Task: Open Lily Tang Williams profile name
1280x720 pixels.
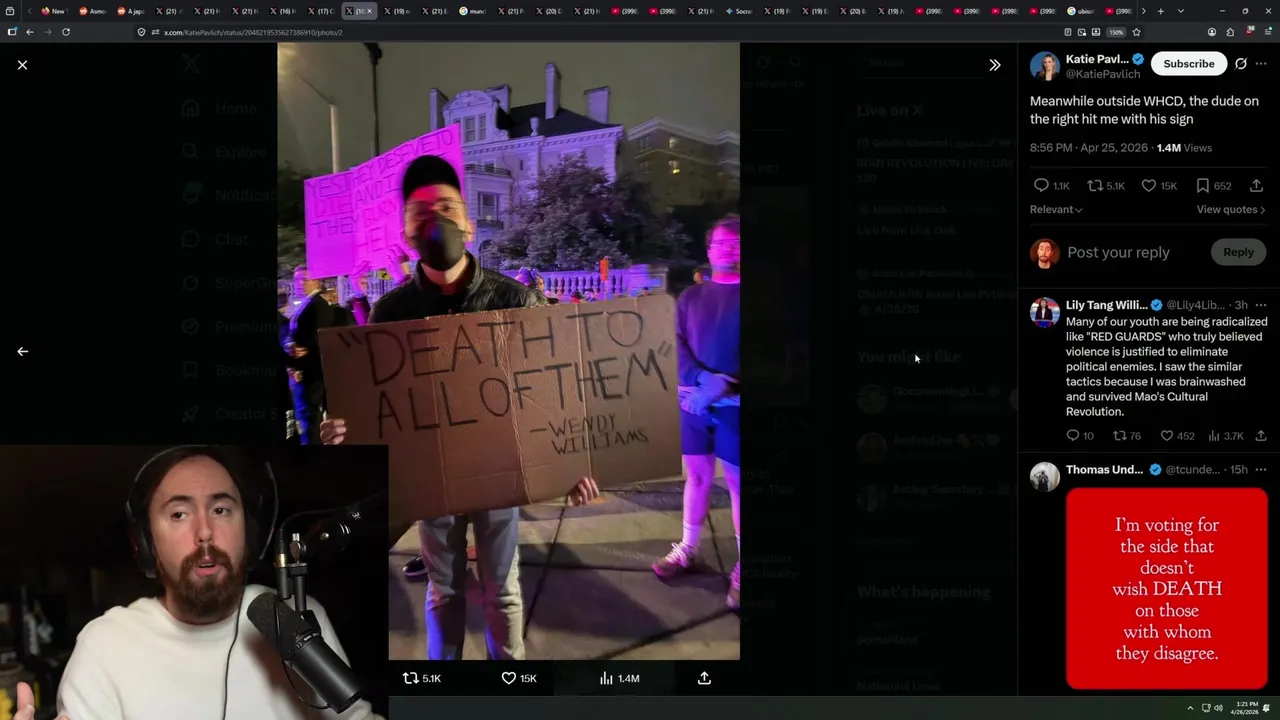Action: tap(1107, 305)
